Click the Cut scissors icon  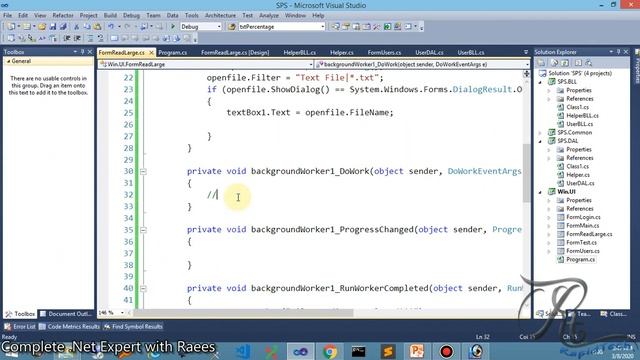tap(76, 27)
